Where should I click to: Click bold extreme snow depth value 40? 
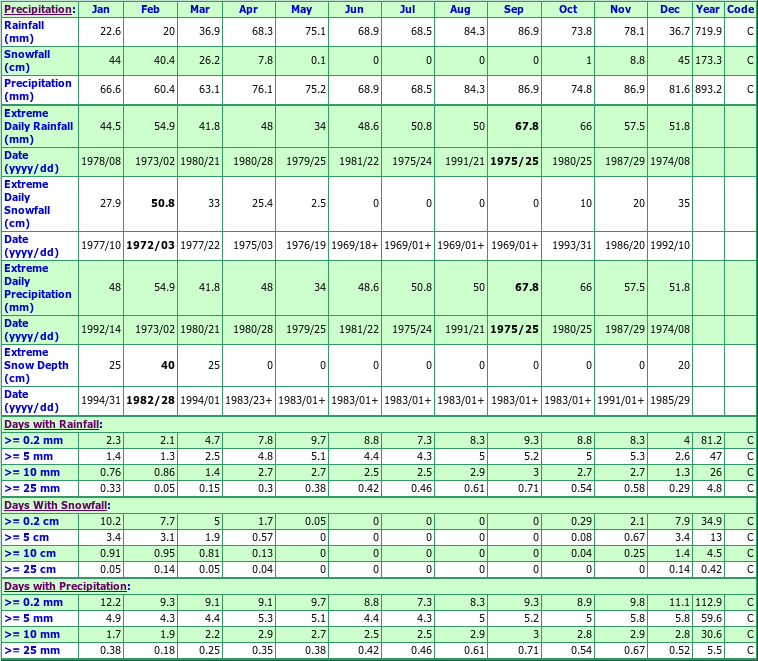pyautogui.click(x=168, y=365)
